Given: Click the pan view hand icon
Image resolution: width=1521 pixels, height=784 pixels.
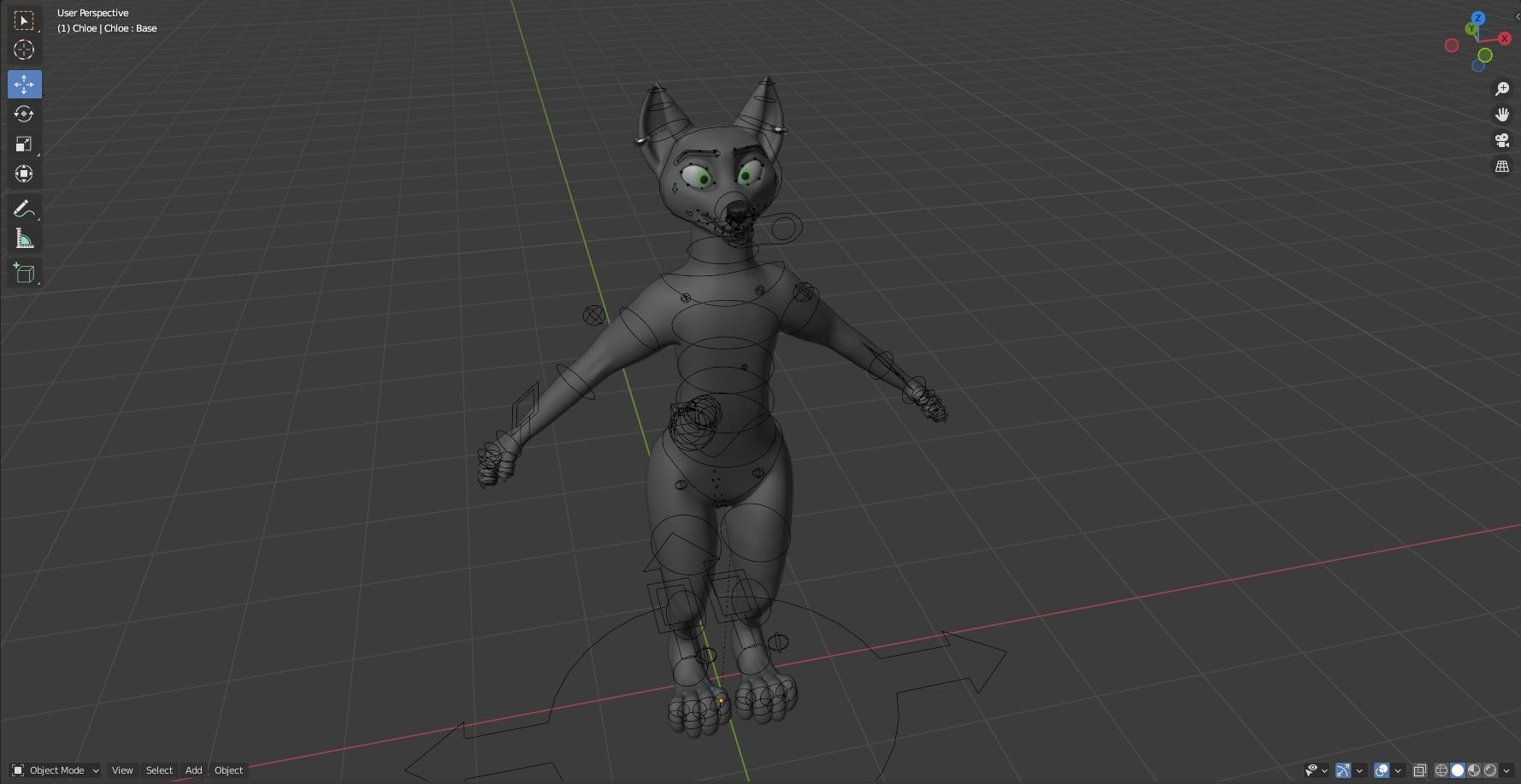Looking at the screenshot, I should click(1502, 115).
